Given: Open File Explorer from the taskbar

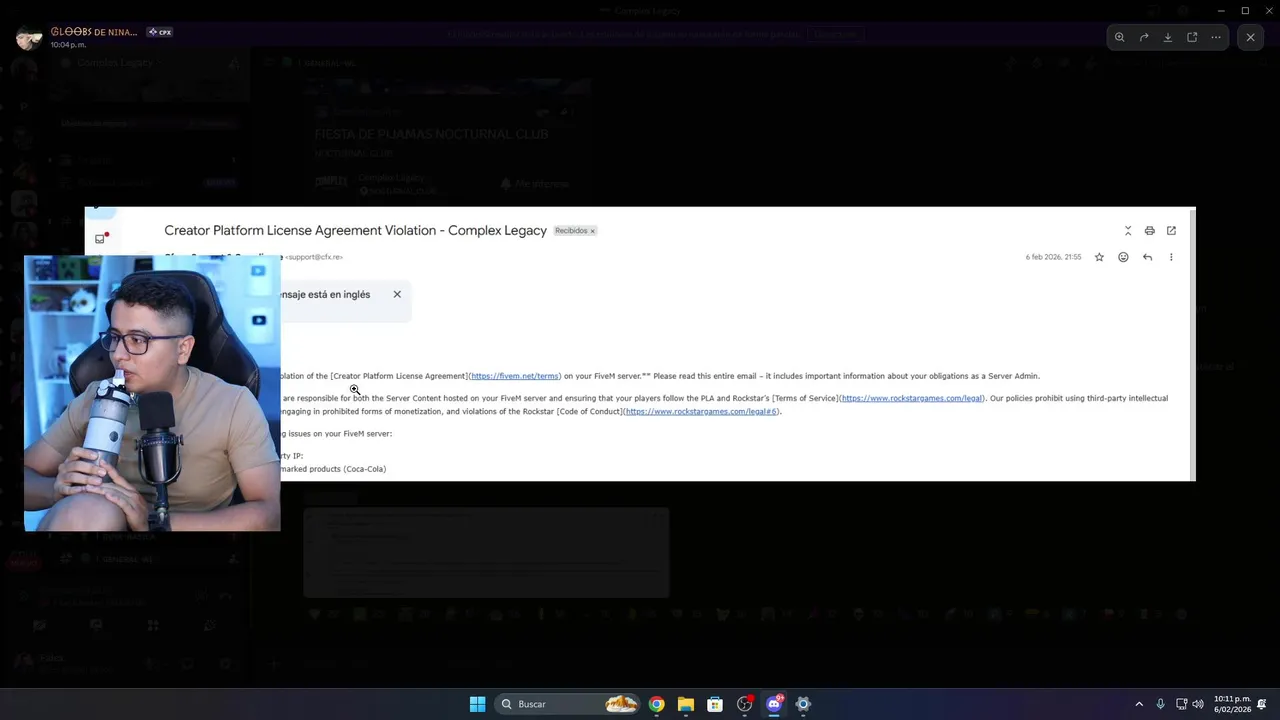Looking at the screenshot, I should tap(685, 704).
